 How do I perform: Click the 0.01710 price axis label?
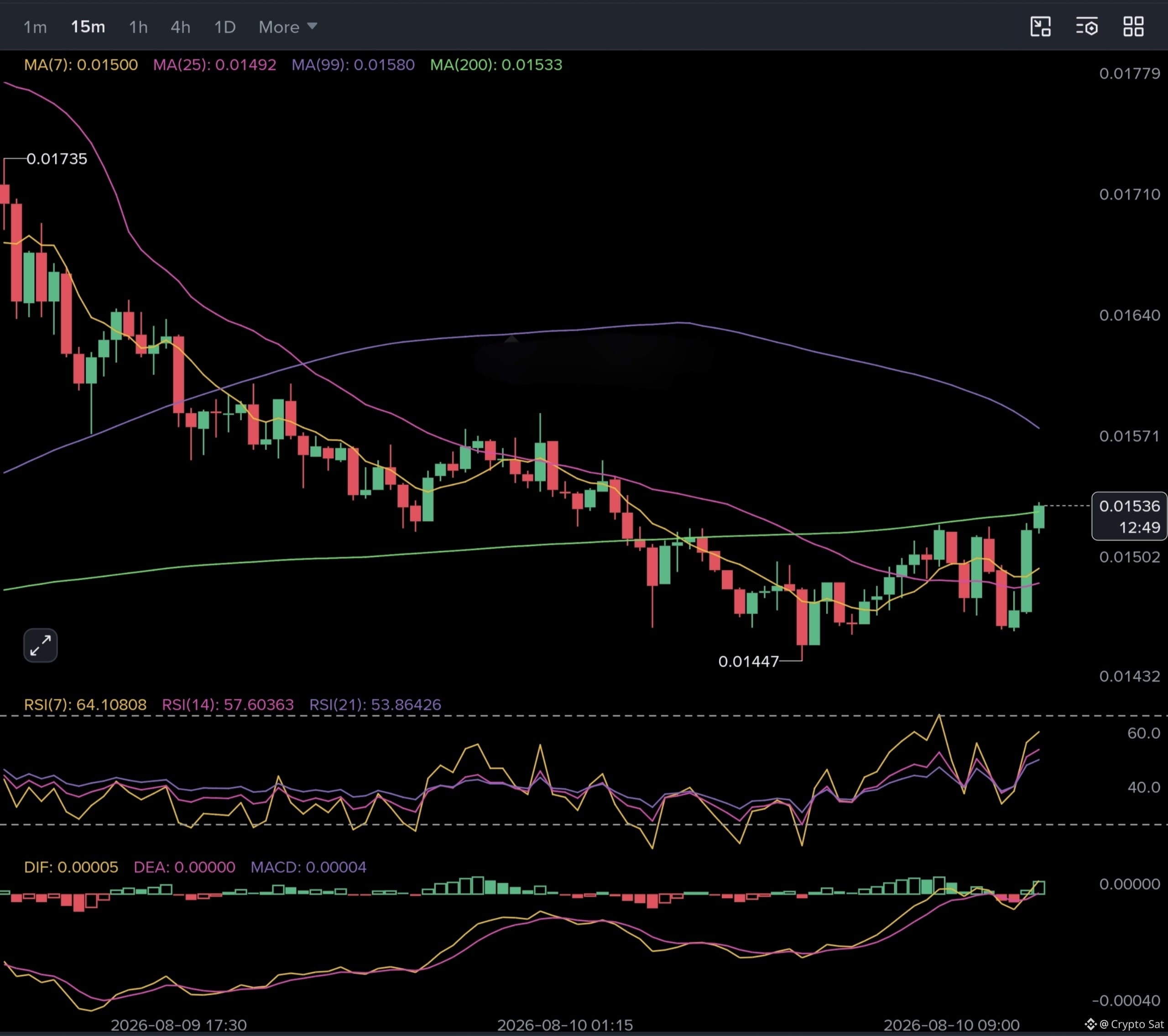pyautogui.click(x=1129, y=194)
